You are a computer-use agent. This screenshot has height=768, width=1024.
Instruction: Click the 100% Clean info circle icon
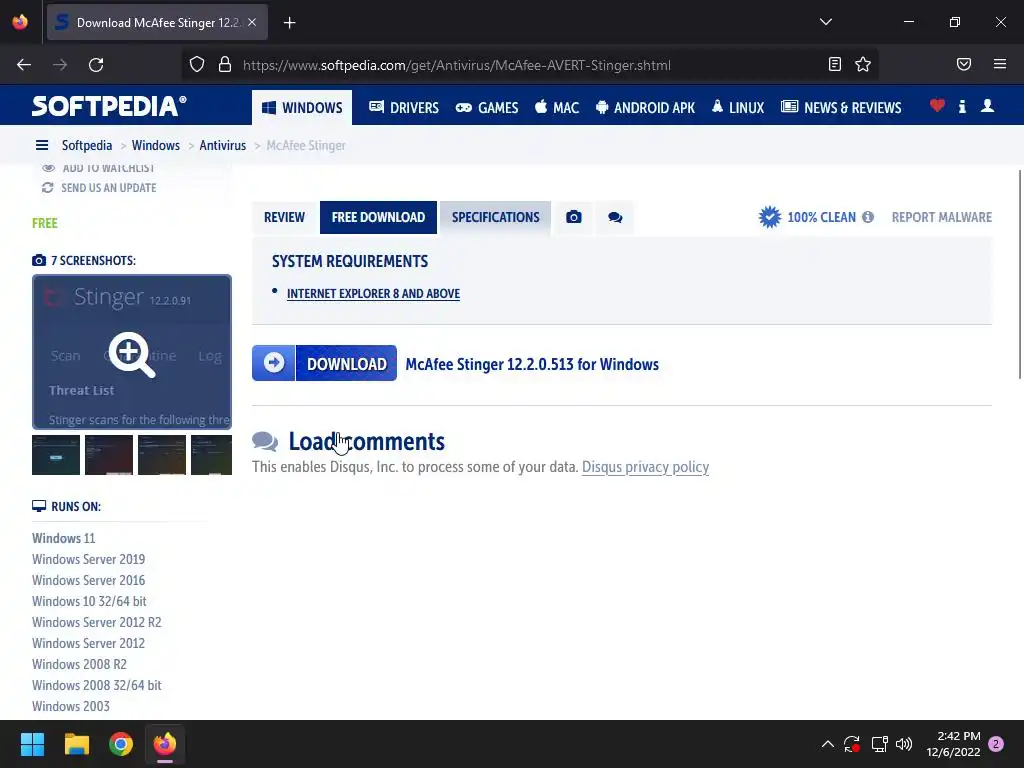pyautogui.click(x=868, y=217)
